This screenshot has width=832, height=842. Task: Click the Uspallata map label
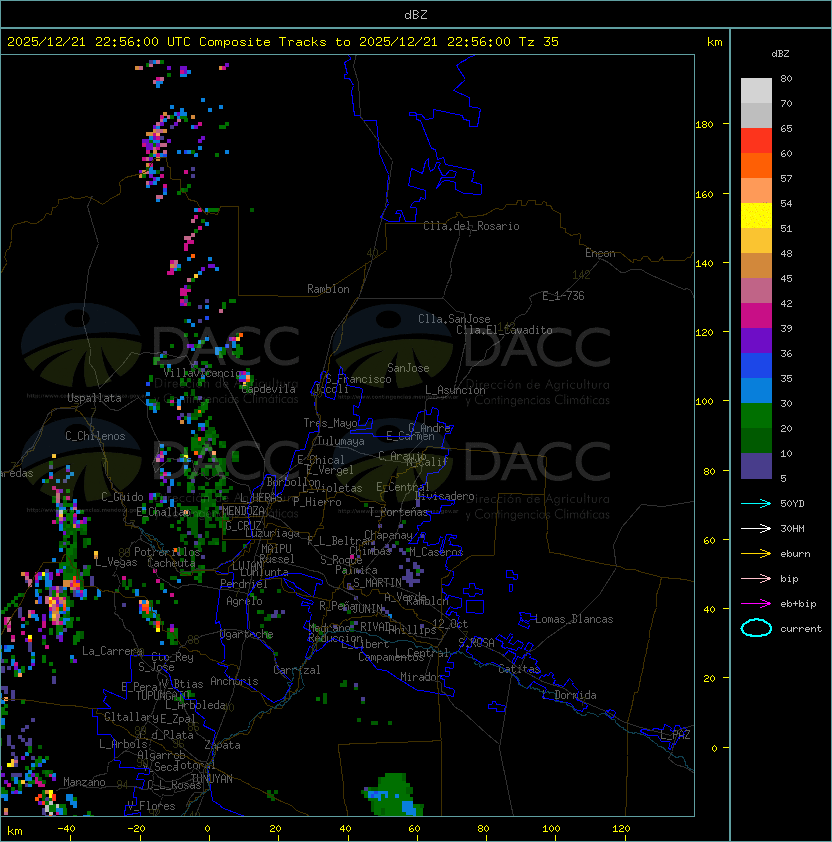(94, 398)
